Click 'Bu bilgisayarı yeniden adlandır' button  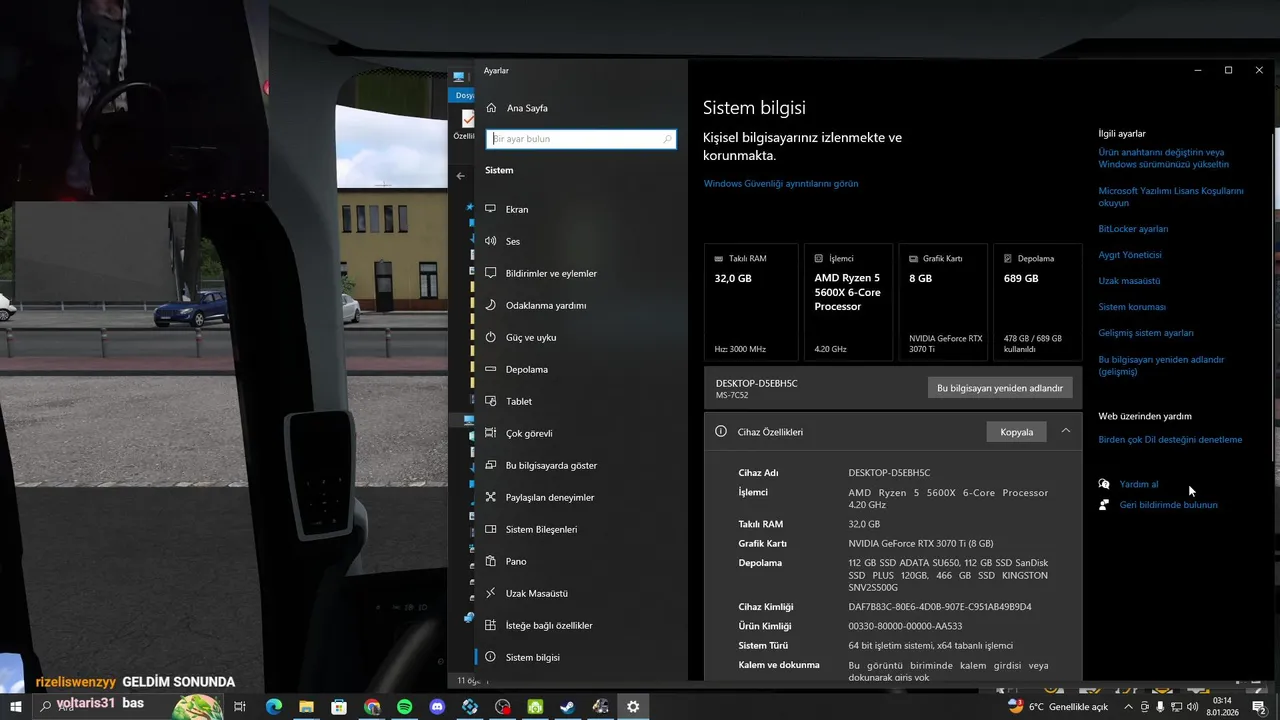1000,388
